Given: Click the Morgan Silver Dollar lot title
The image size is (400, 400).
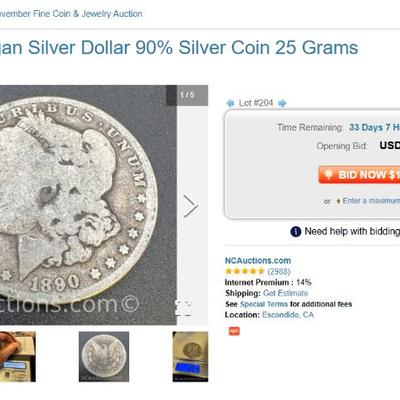Looking at the screenshot, I should click(x=179, y=47).
